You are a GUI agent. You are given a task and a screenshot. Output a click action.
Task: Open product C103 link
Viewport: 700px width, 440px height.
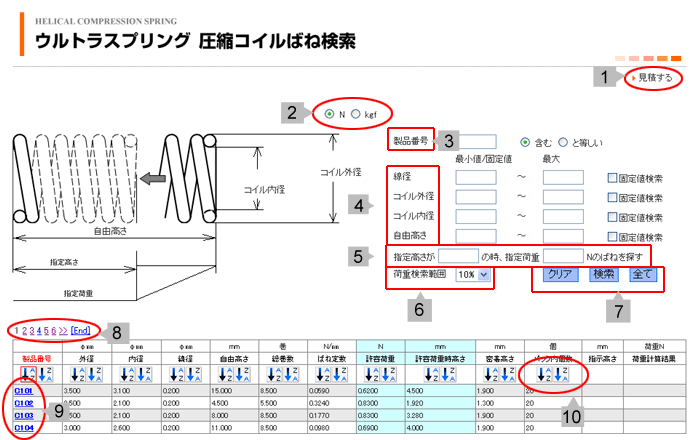click(24, 415)
